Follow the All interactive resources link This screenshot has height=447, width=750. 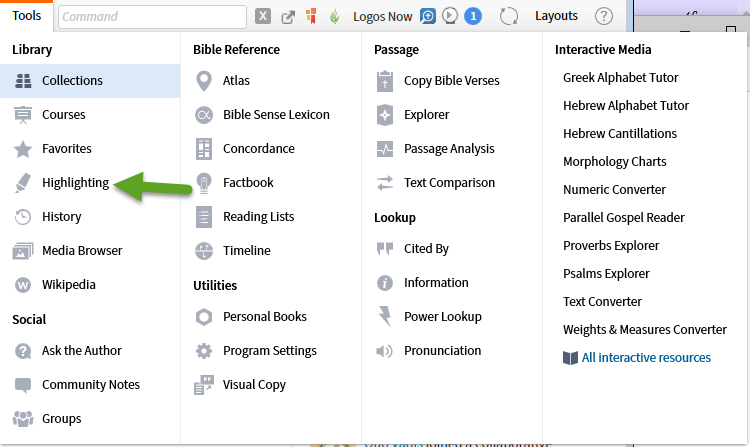(646, 358)
